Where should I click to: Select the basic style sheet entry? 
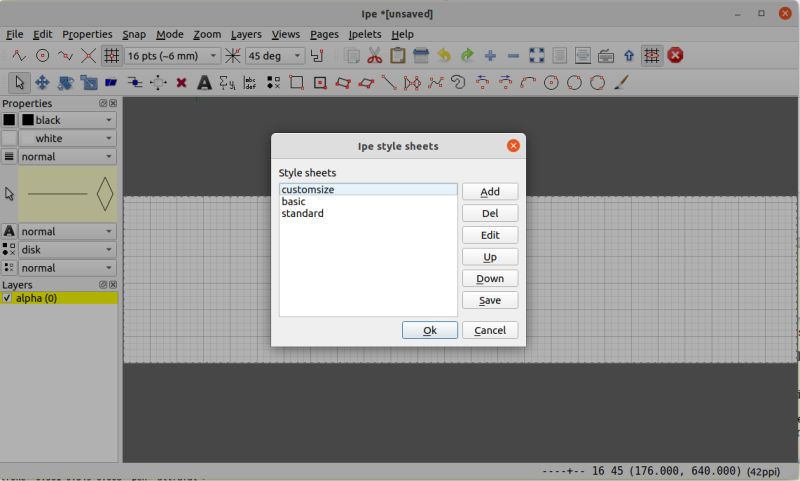pos(368,201)
